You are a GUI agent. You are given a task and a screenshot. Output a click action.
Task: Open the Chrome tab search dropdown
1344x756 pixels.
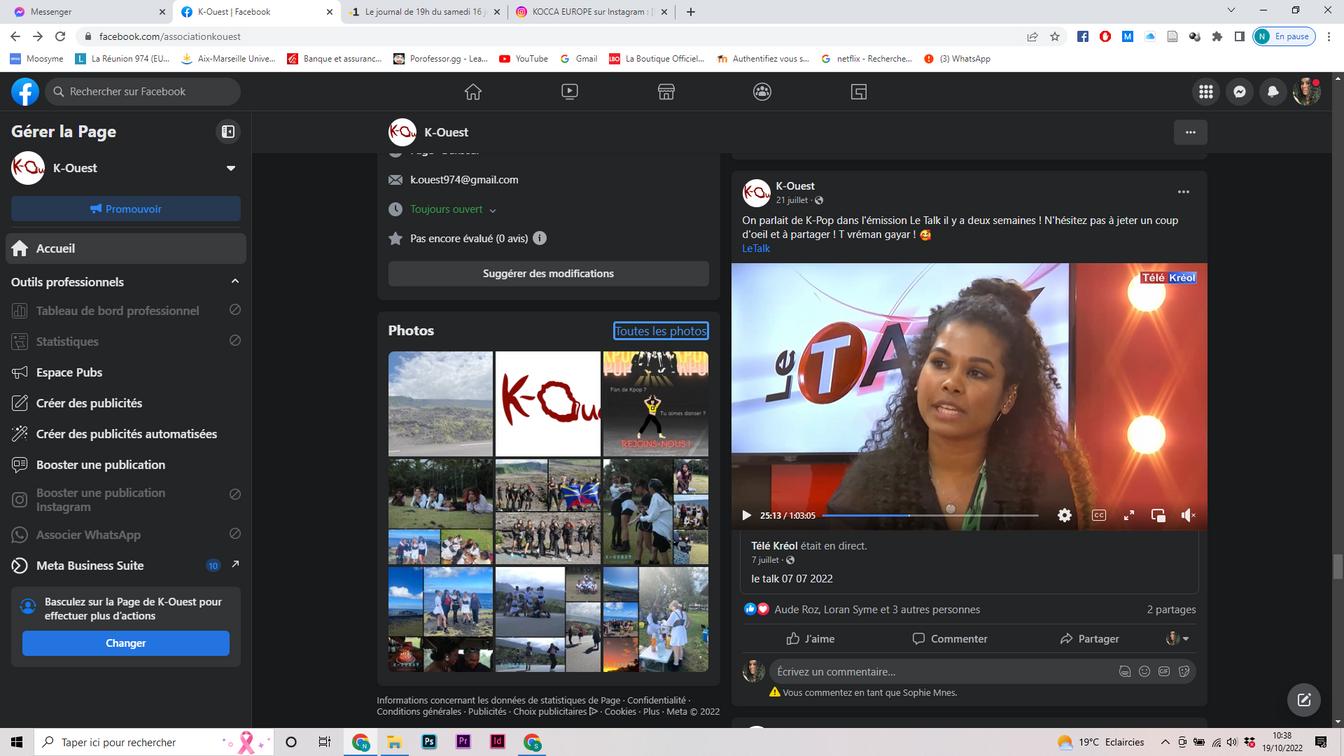1230,11
